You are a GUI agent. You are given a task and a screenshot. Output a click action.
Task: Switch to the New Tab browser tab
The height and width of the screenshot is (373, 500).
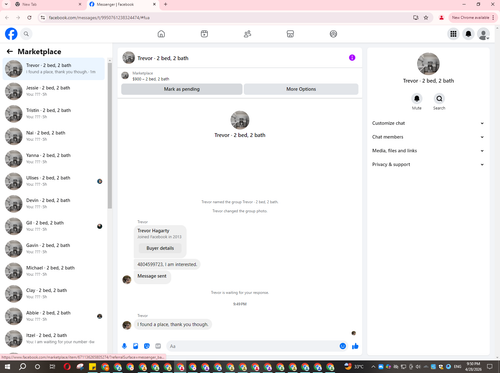pyautogui.click(x=48, y=4)
